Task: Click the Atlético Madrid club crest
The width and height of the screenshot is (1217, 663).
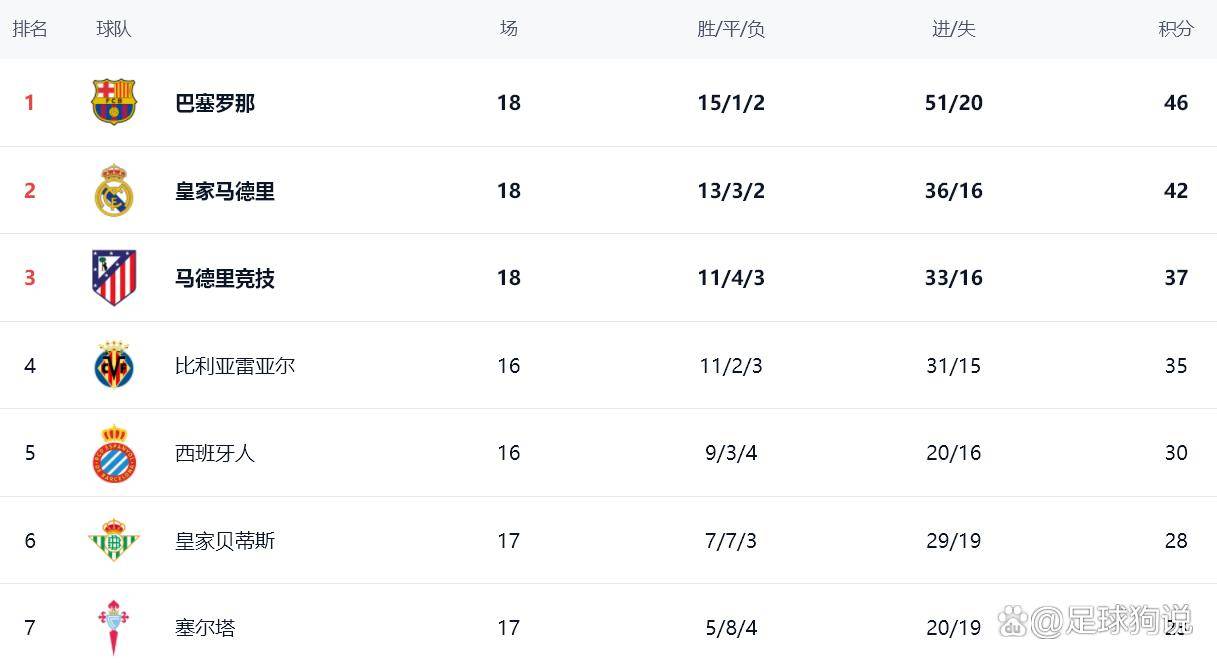Action: click(x=114, y=278)
